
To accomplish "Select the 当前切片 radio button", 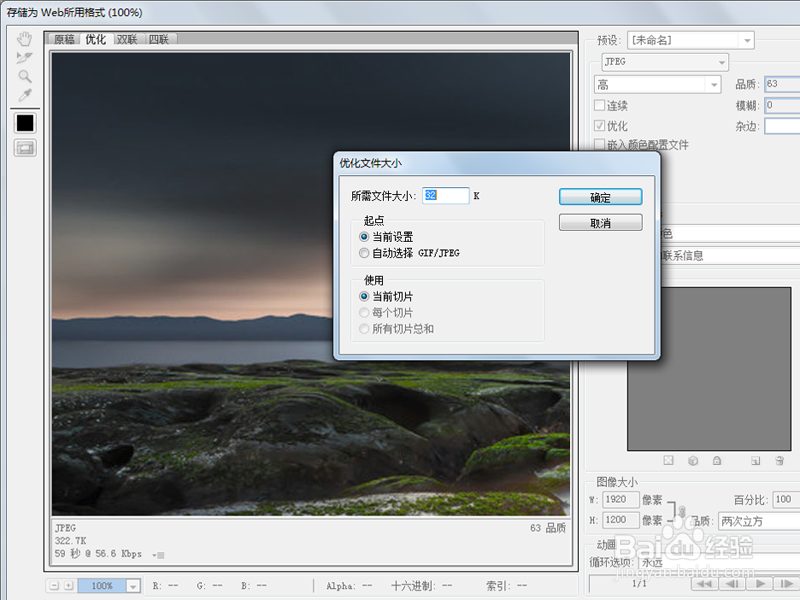I will pos(364,296).
